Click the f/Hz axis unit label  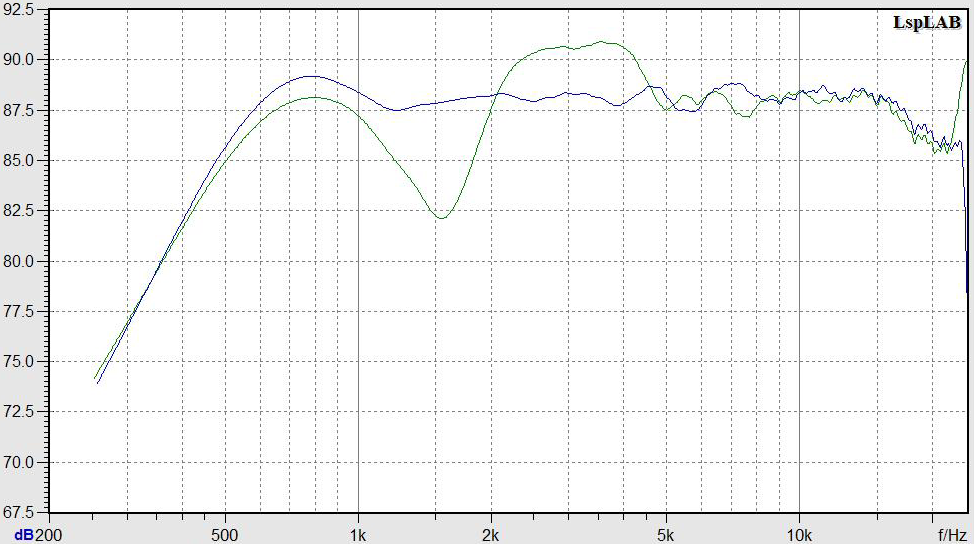pos(952,535)
